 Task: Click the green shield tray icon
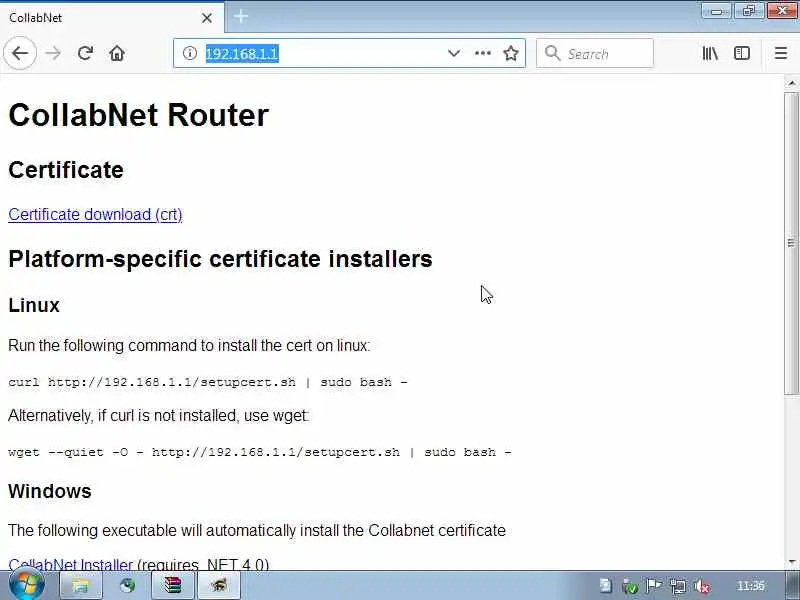(630, 587)
